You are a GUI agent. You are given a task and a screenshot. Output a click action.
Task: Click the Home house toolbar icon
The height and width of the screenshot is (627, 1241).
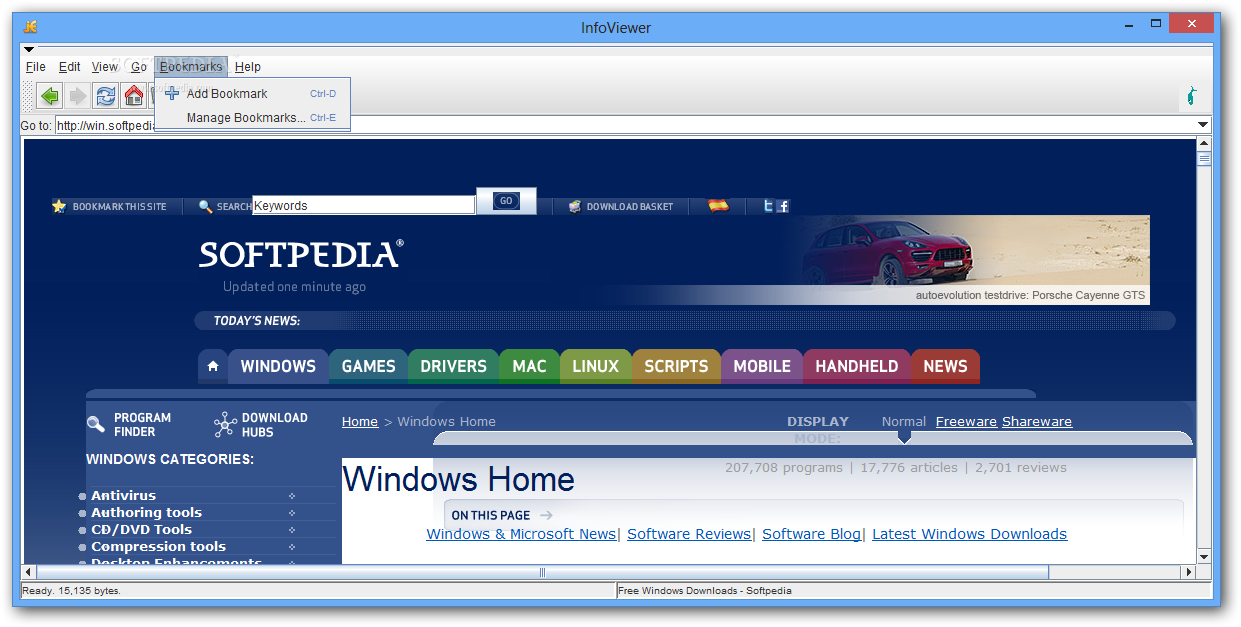133,96
